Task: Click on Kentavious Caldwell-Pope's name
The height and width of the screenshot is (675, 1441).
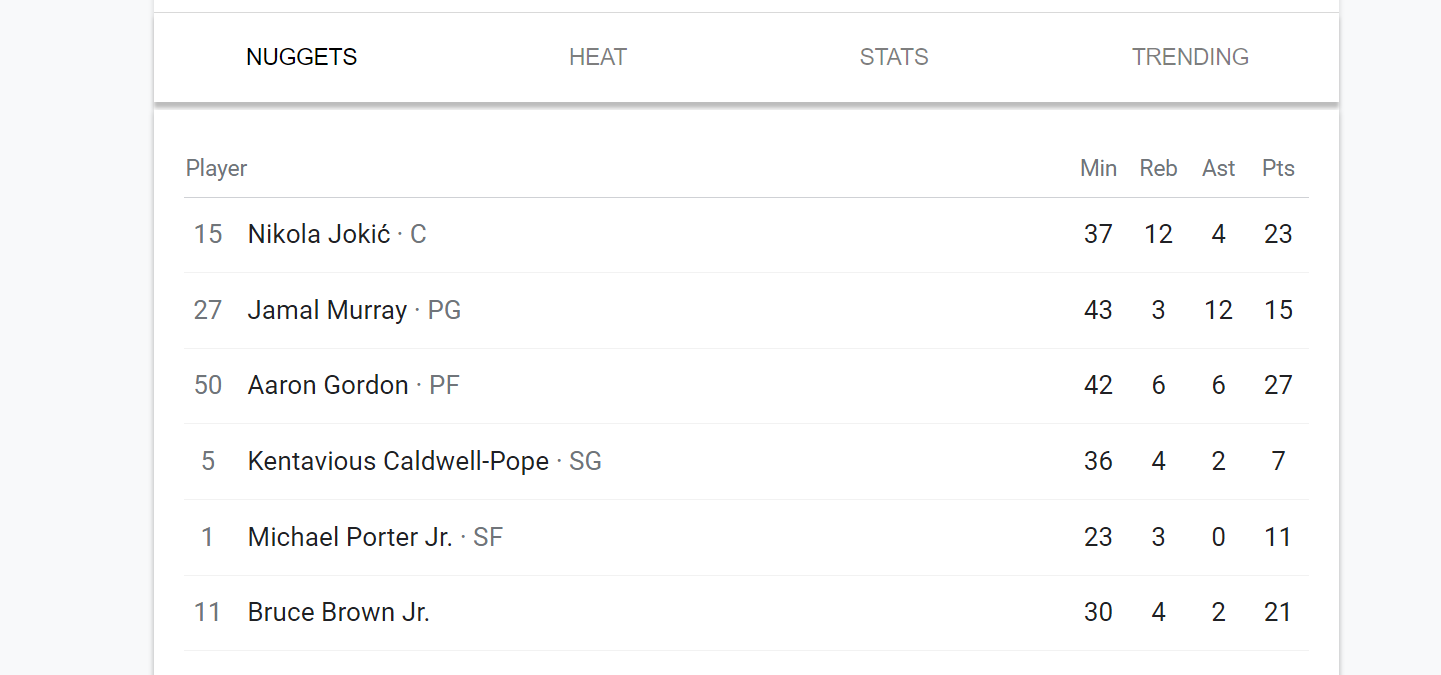Action: pos(398,461)
